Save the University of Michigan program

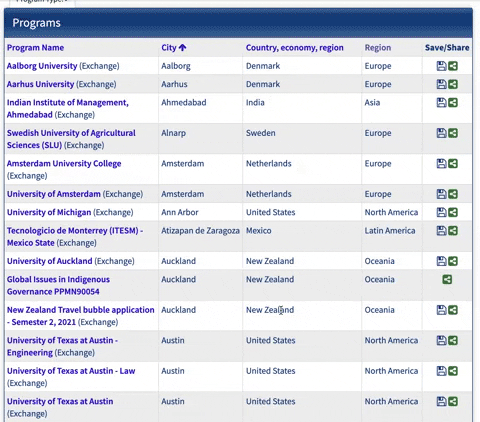[x=441, y=212]
